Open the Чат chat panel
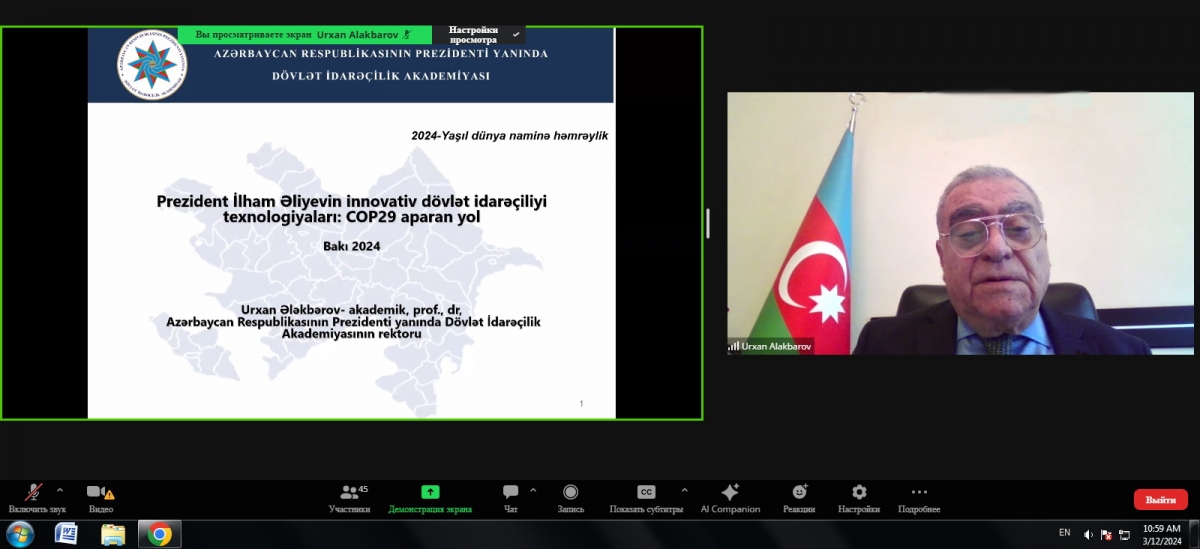The width and height of the screenshot is (1200, 549). [511, 498]
